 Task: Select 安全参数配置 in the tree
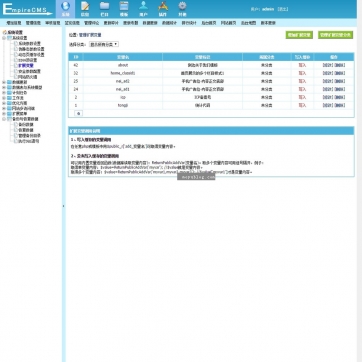29,71
